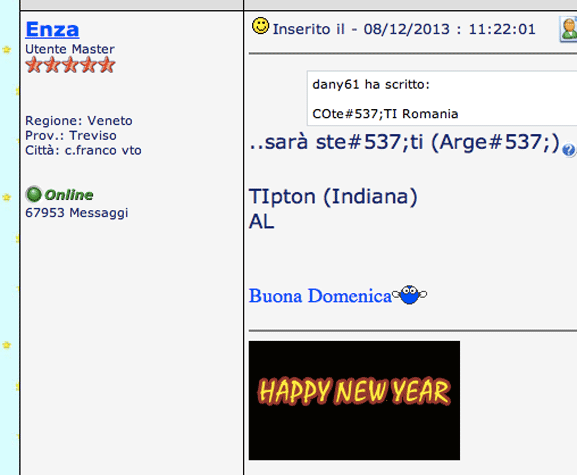Click the blue question mark icon
The height and width of the screenshot is (475, 577).
[569, 150]
